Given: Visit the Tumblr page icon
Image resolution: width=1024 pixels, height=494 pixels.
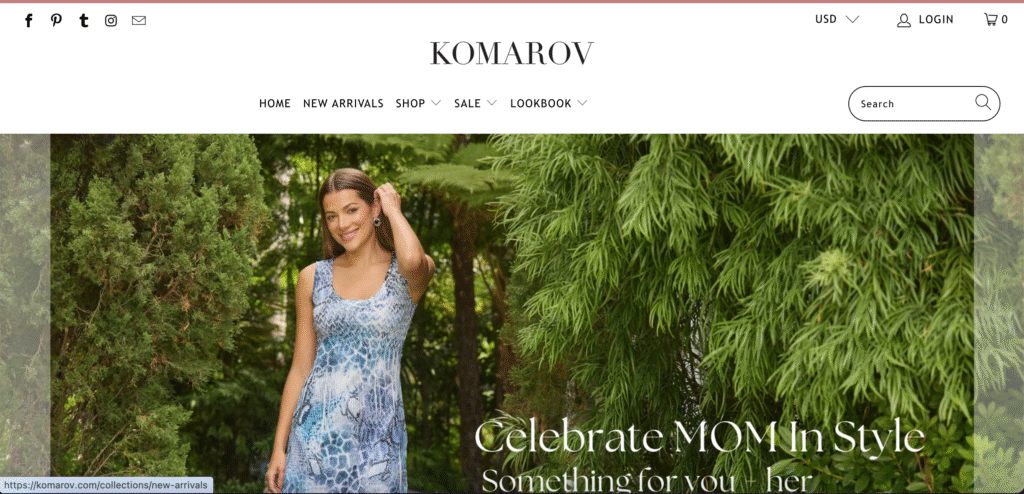Looking at the screenshot, I should [84, 20].
